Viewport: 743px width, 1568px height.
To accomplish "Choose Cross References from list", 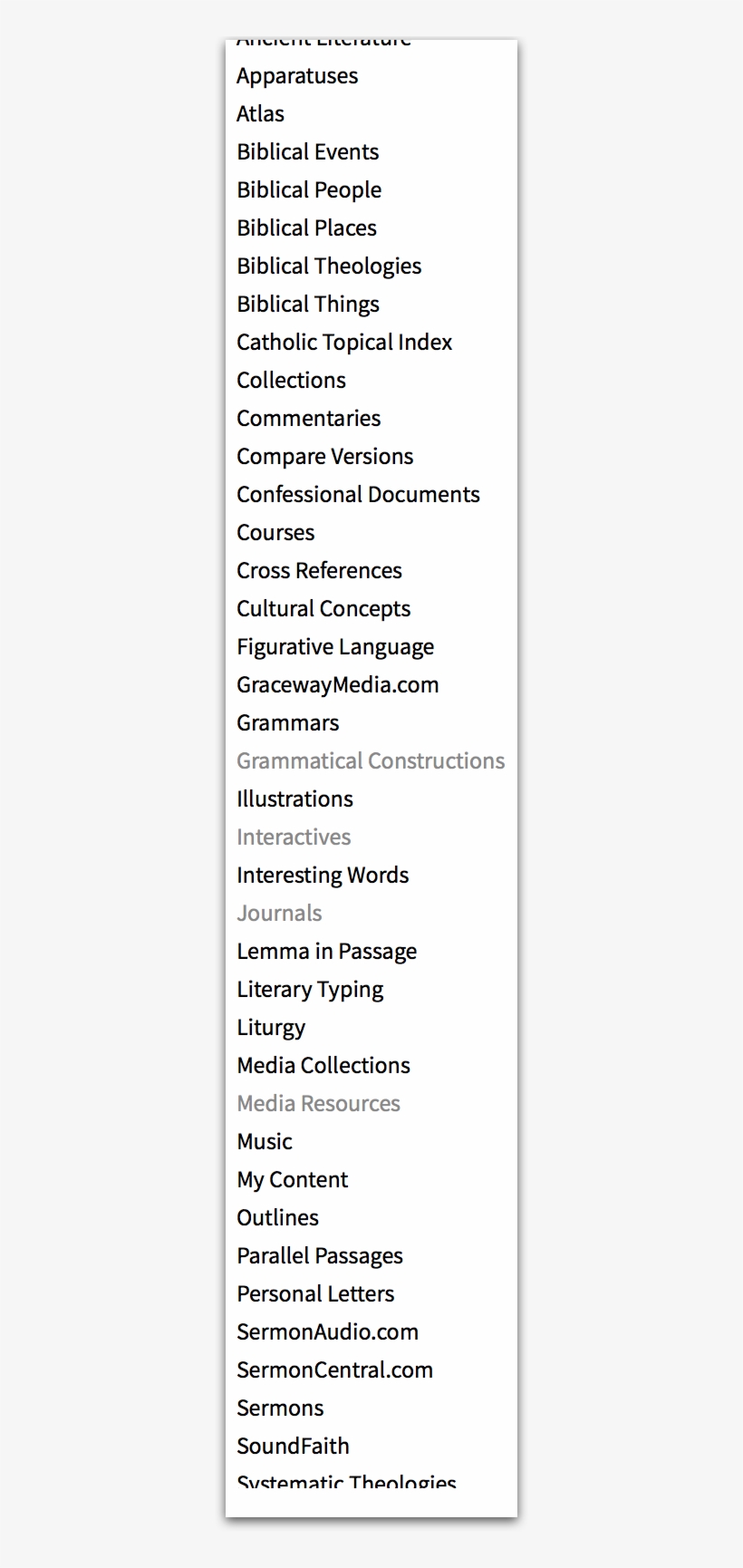I will tap(319, 571).
